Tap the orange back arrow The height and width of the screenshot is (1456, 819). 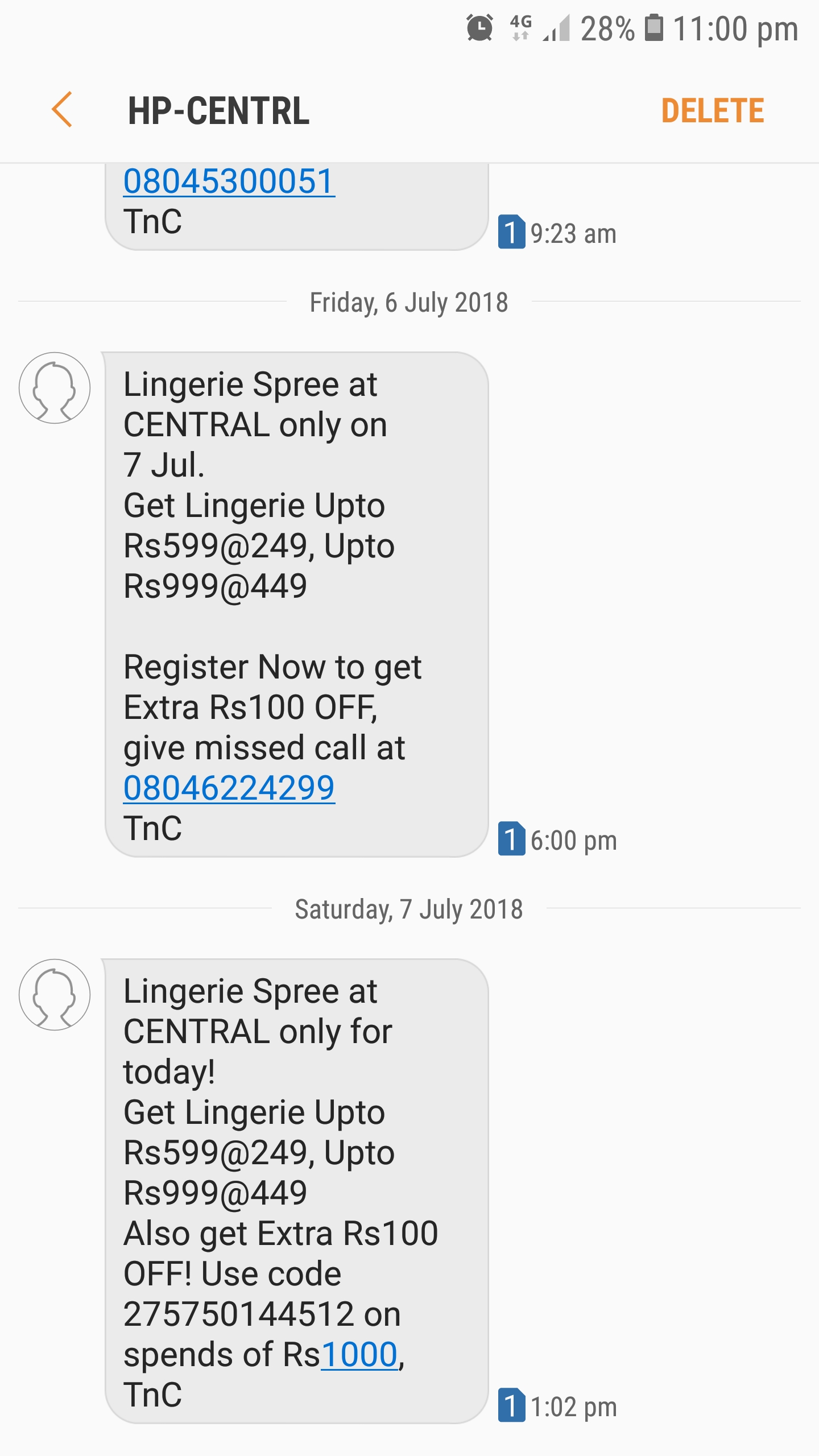(61, 110)
